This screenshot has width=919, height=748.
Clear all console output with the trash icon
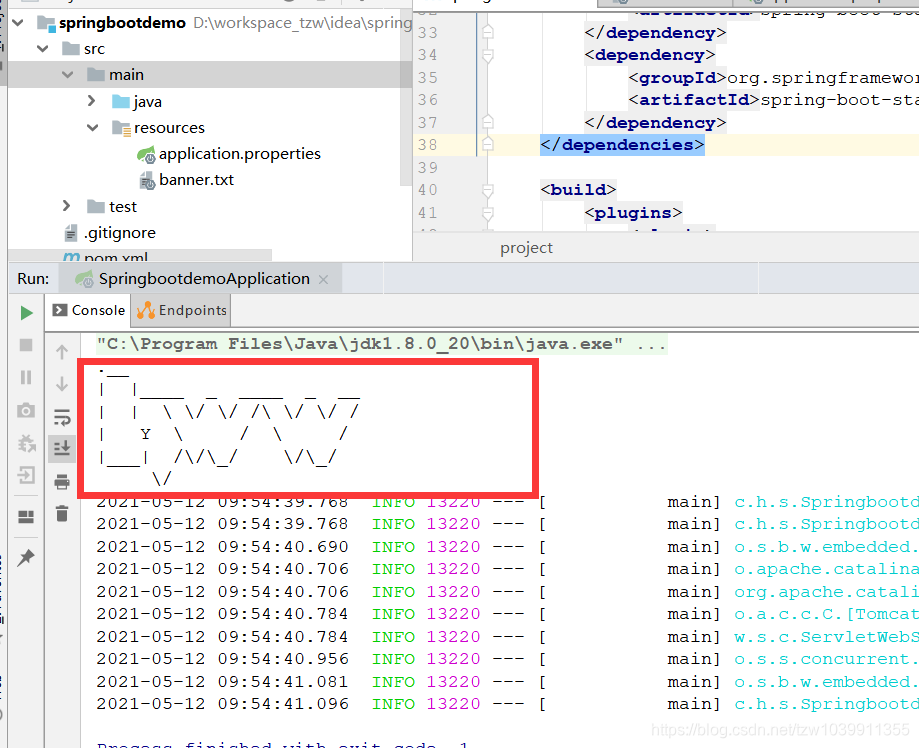(x=62, y=513)
